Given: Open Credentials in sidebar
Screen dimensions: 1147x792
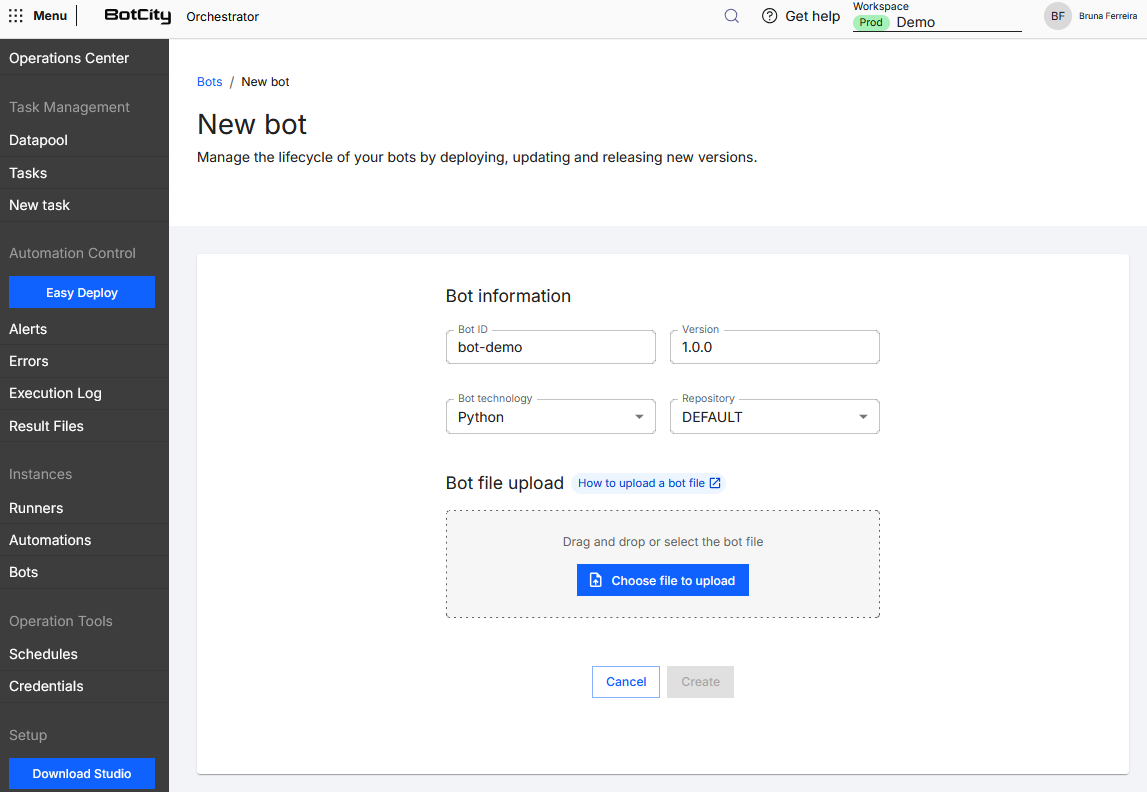Looking at the screenshot, I should [84, 686].
